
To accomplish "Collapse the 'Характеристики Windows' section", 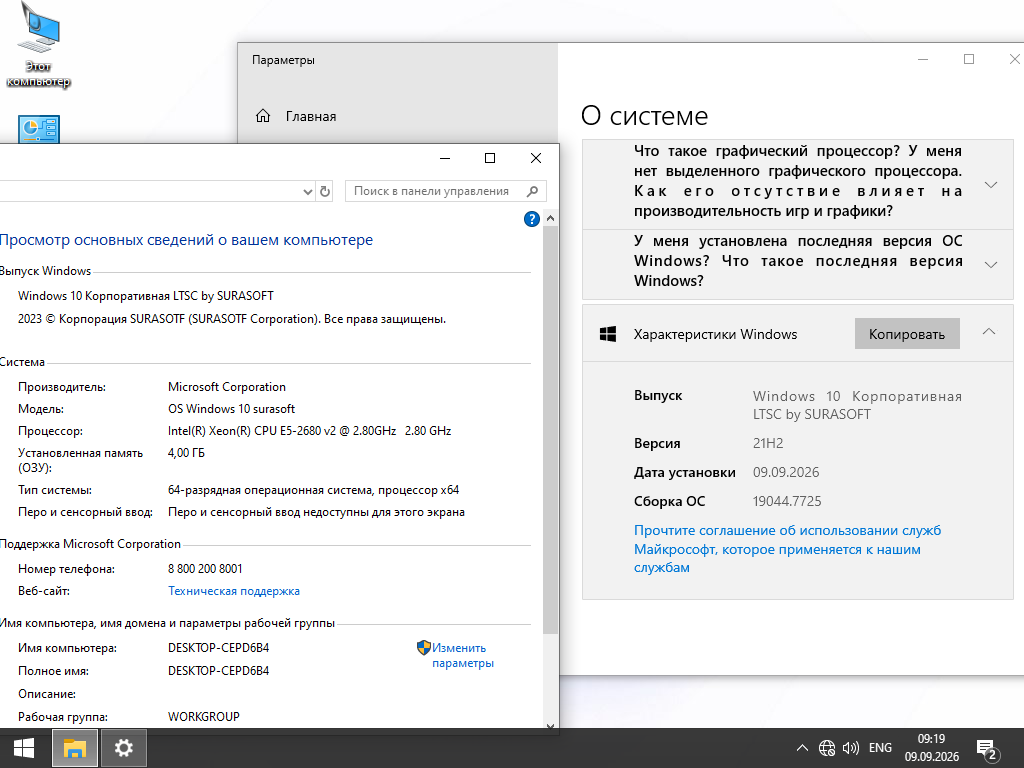I will 989,332.
